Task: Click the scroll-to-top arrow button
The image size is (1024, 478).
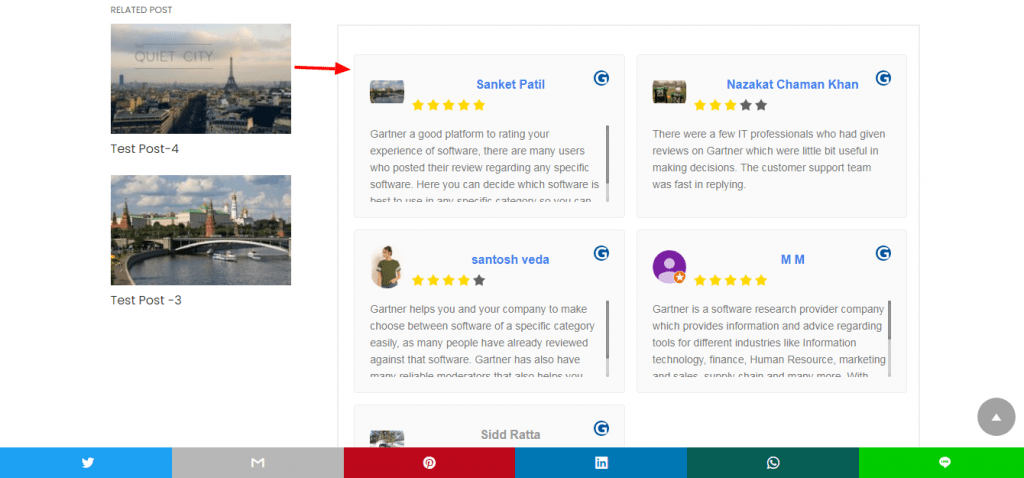Action: tap(997, 417)
